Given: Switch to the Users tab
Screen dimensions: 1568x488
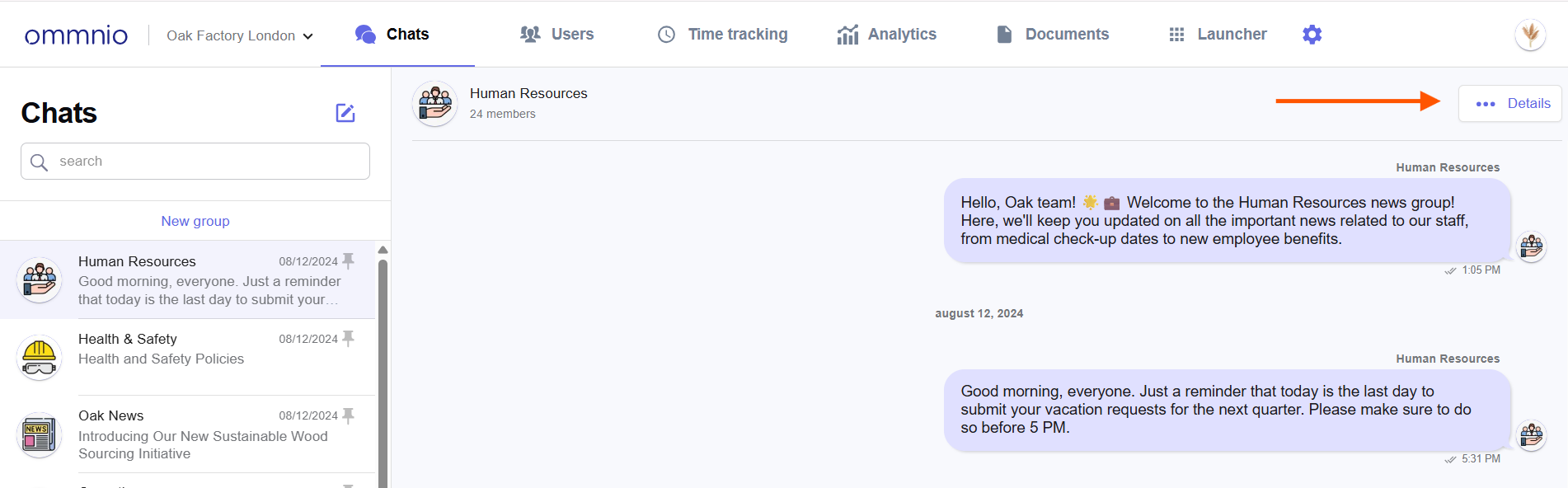Looking at the screenshot, I should point(557,35).
